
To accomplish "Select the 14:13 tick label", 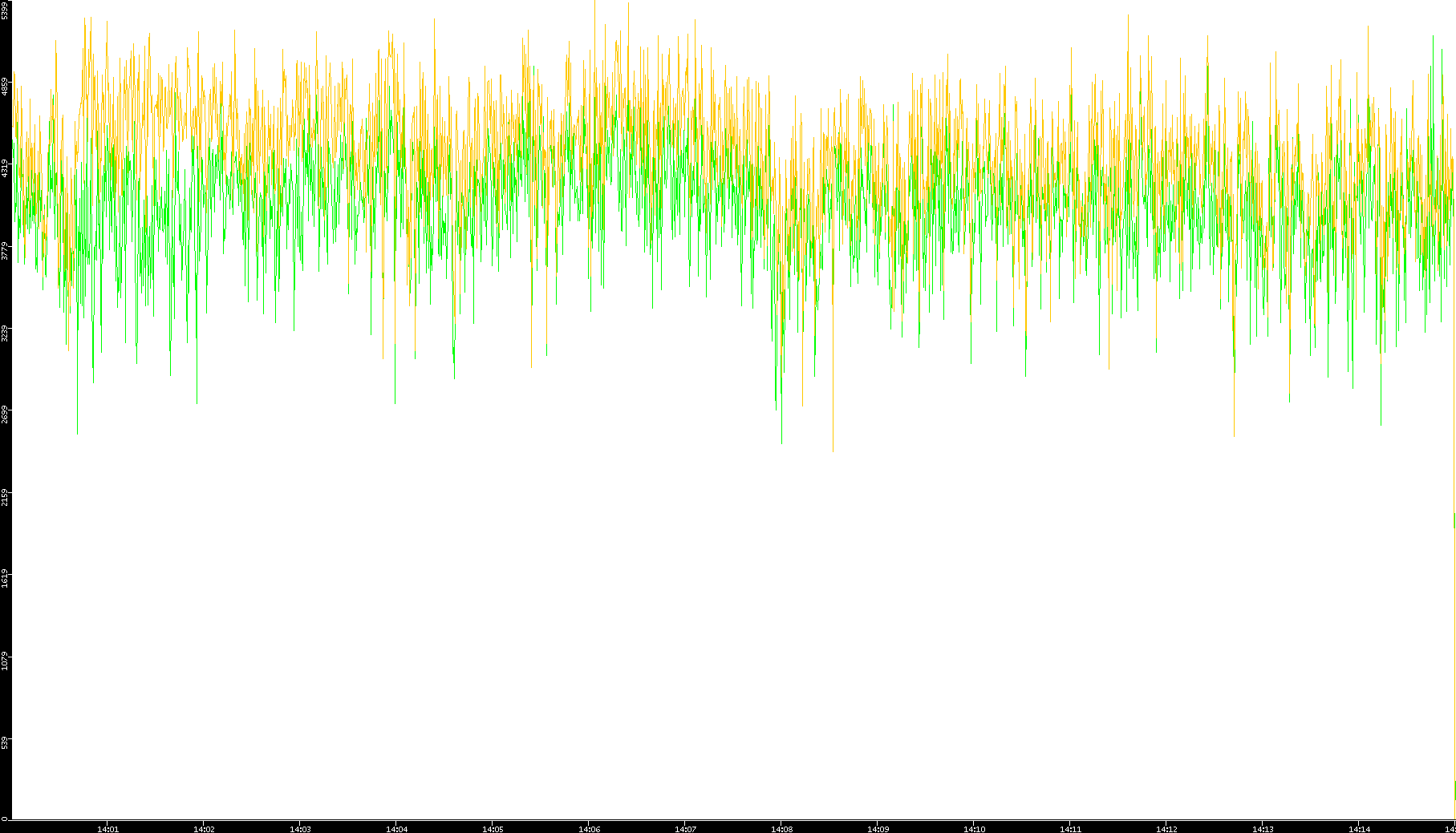I will pyautogui.click(x=1263, y=829).
